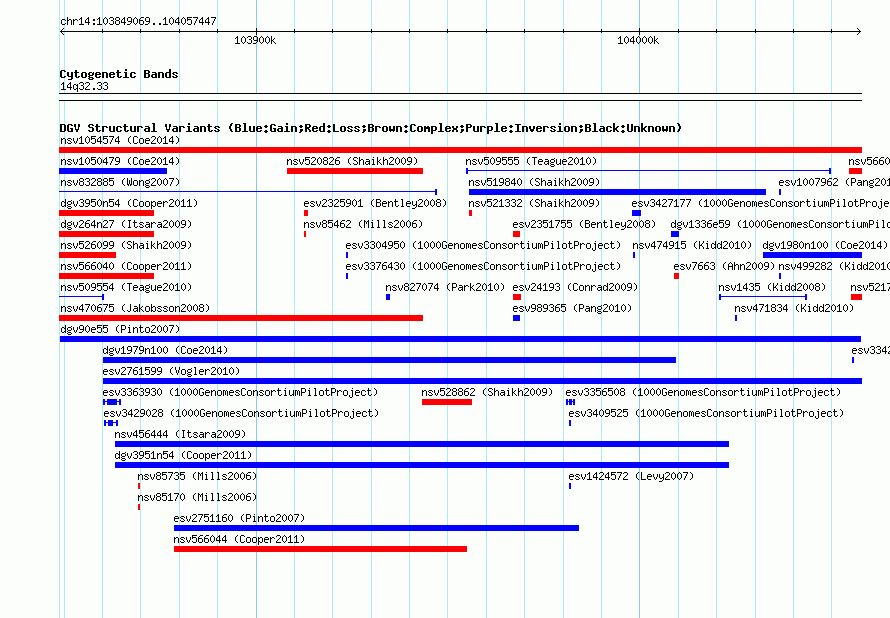
Task: Select nsv566044 (Cooper2011) label
Action: tap(240, 539)
